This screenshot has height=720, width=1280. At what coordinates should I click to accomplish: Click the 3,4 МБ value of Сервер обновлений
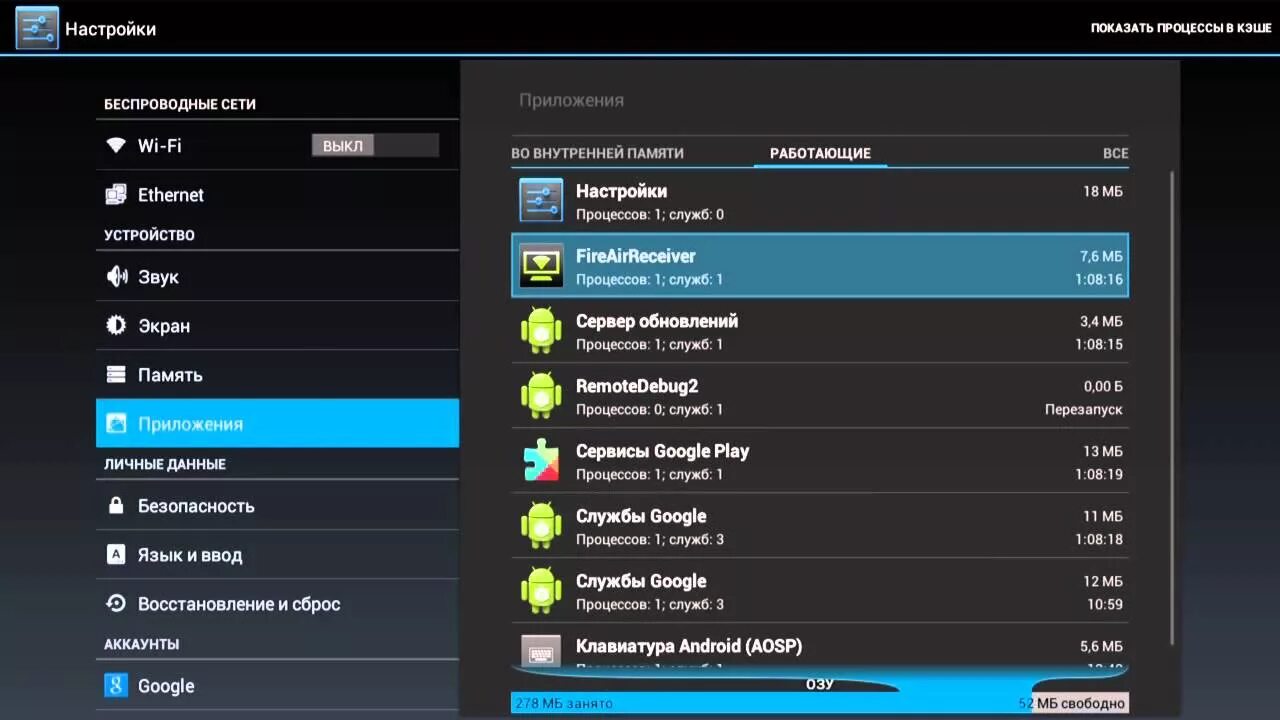1101,321
